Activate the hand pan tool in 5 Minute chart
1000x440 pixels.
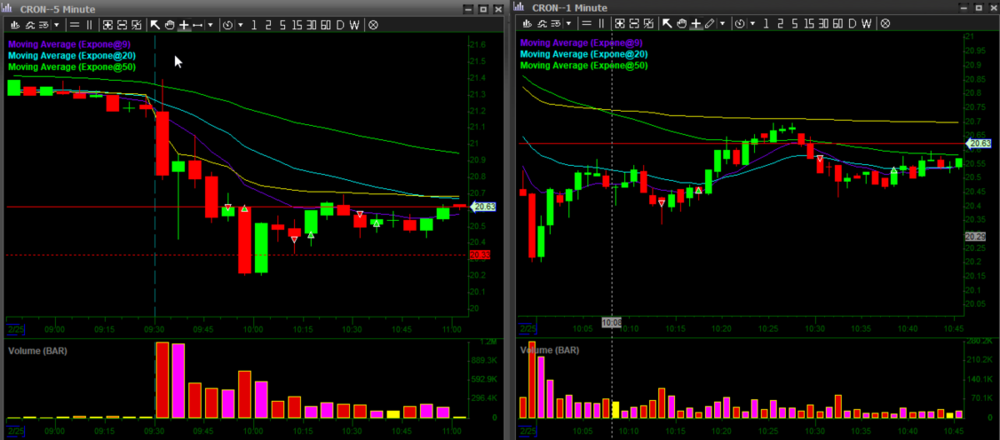pyautogui.click(x=169, y=23)
